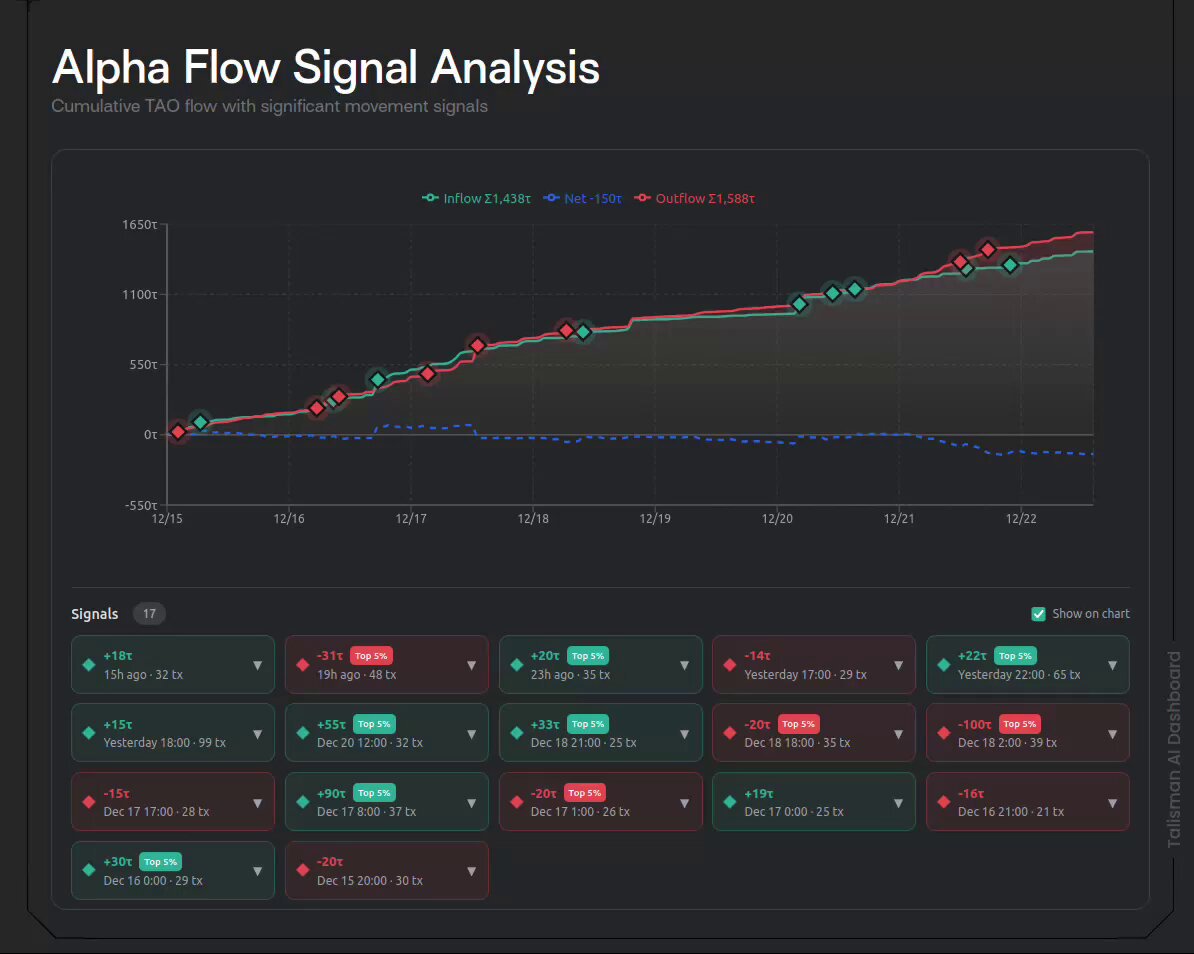Viewport: 1194px width, 954px height.
Task: Click red diamond icon on -31τ signal card
Action: coord(303,665)
